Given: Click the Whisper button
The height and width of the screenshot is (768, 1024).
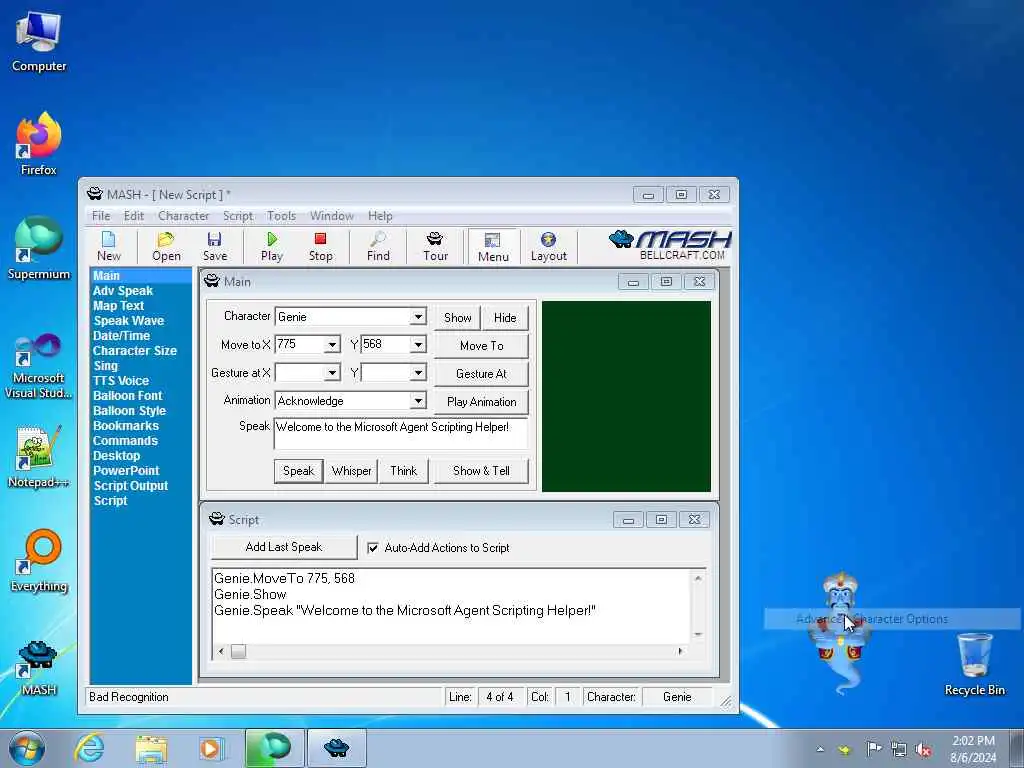Looking at the screenshot, I should pyautogui.click(x=351, y=471).
